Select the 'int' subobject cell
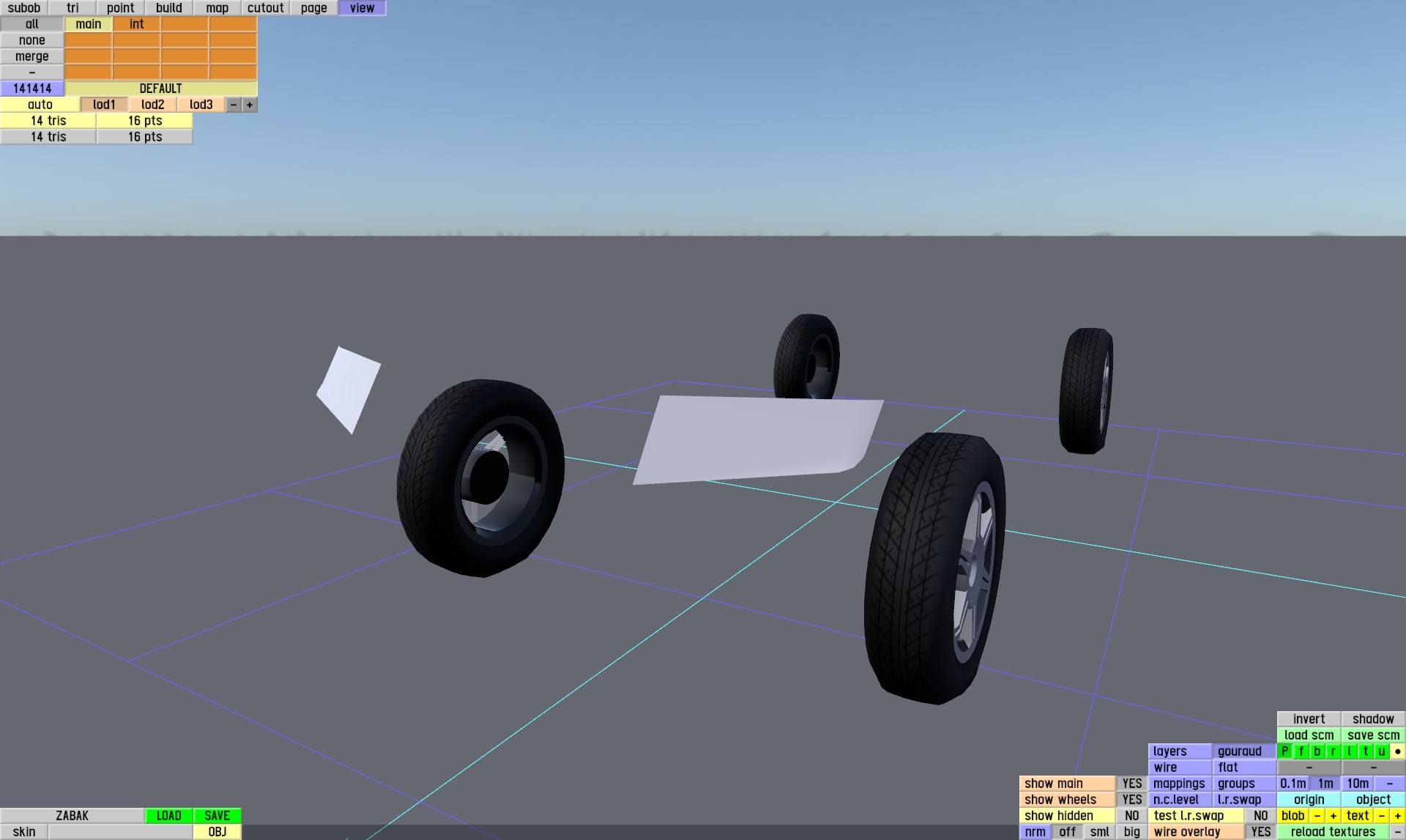This screenshot has height=840, width=1406. click(x=136, y=24)
